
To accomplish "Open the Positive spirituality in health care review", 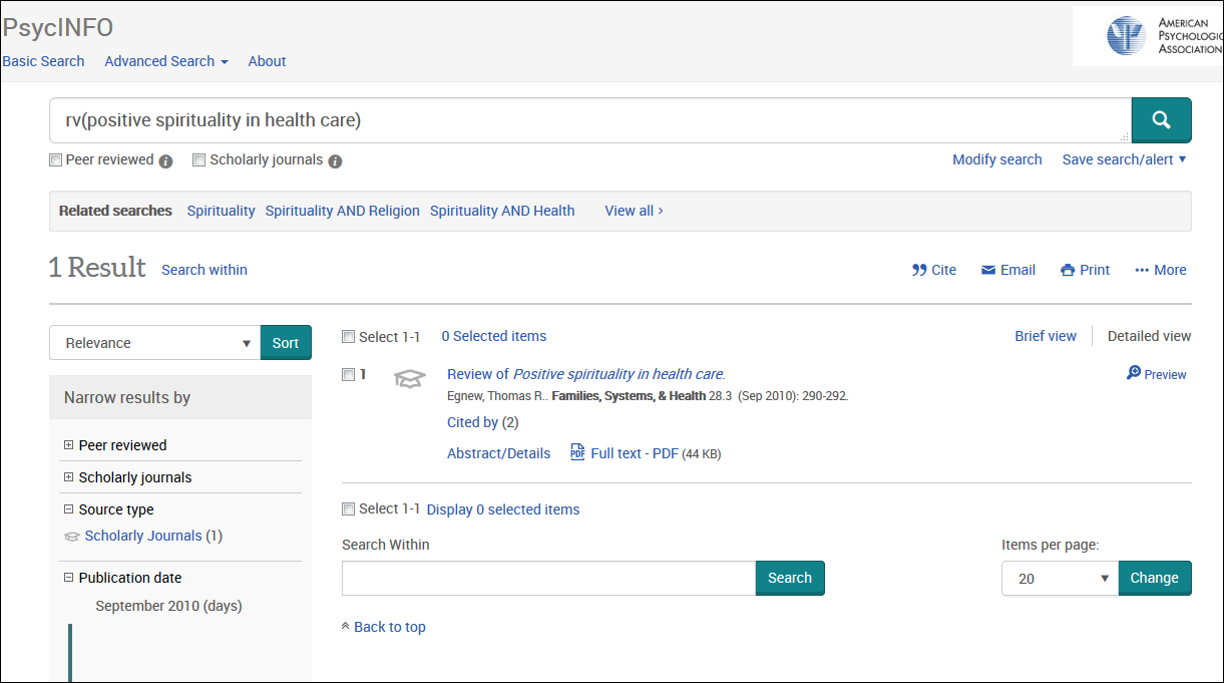I will pos(586,374).
